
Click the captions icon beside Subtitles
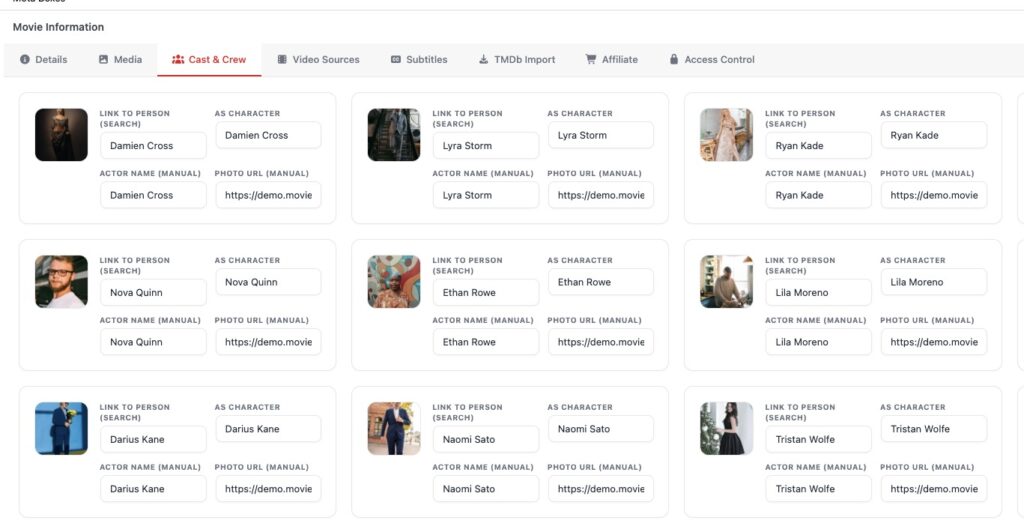[396, 60]
